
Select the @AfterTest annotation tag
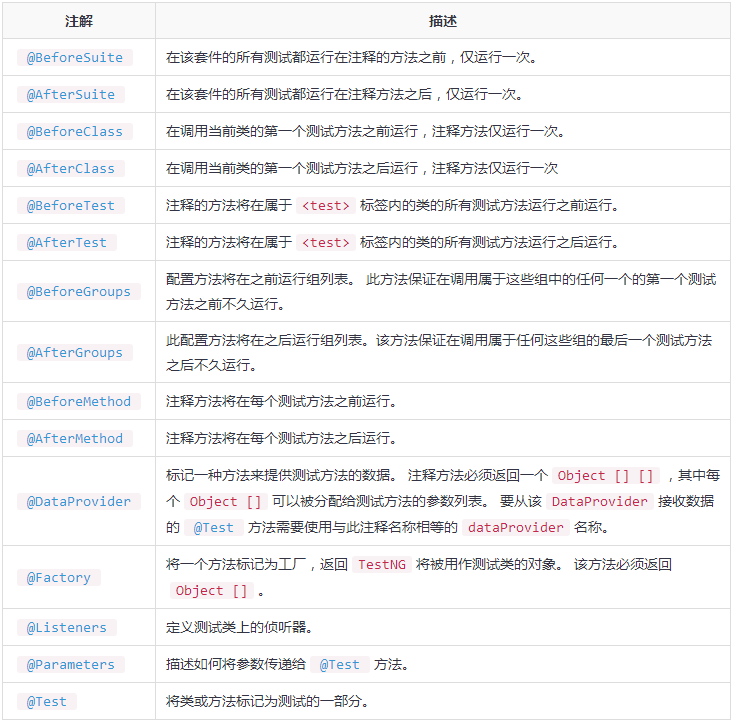click(67, 242)
